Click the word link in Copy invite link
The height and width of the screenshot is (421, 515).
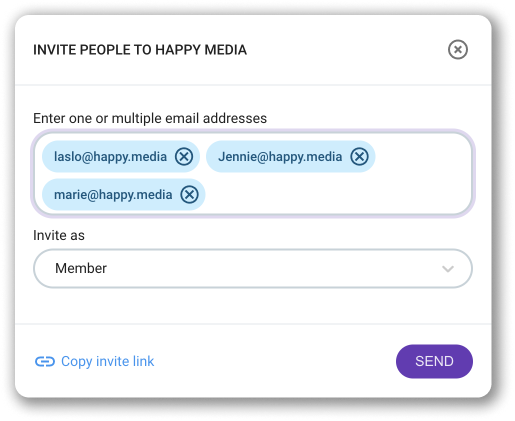(143, 361)
